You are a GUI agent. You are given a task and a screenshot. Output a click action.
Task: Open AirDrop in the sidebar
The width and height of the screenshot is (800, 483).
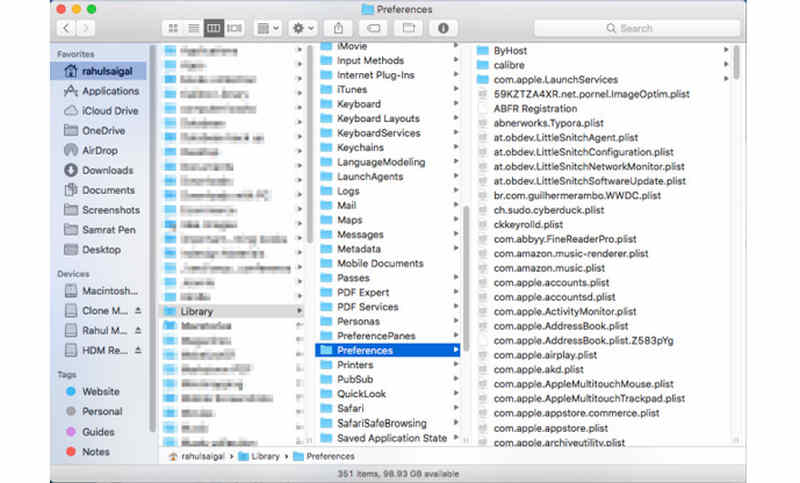coord(98,150)
